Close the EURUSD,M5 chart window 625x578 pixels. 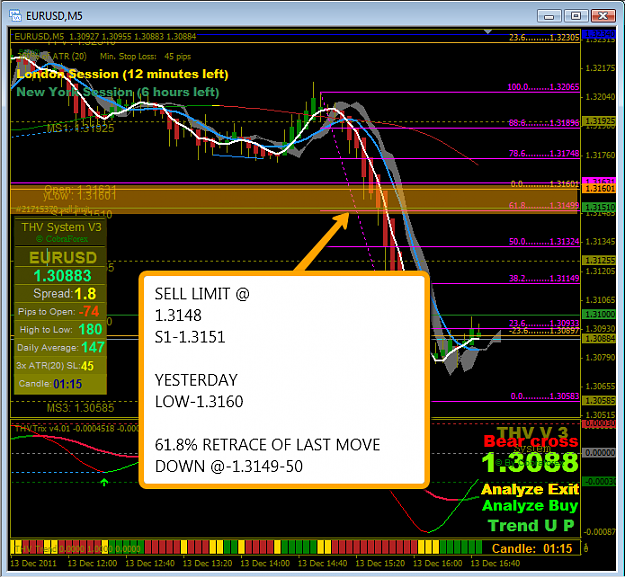pos(603,16)
